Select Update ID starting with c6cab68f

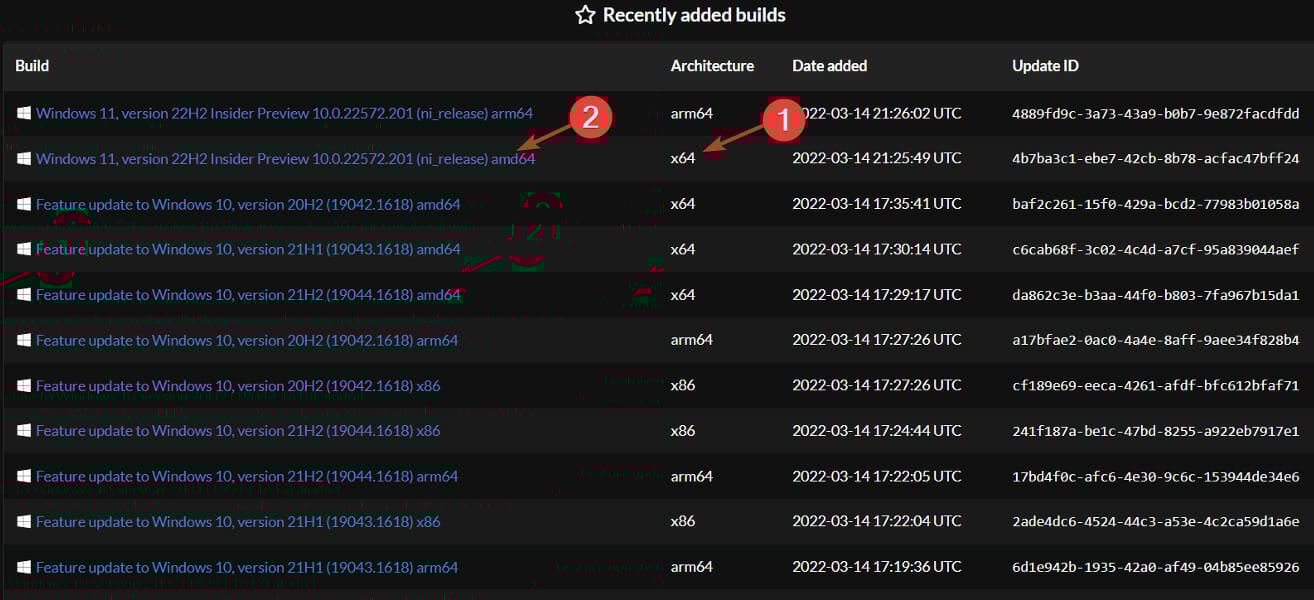point(1156,249)
